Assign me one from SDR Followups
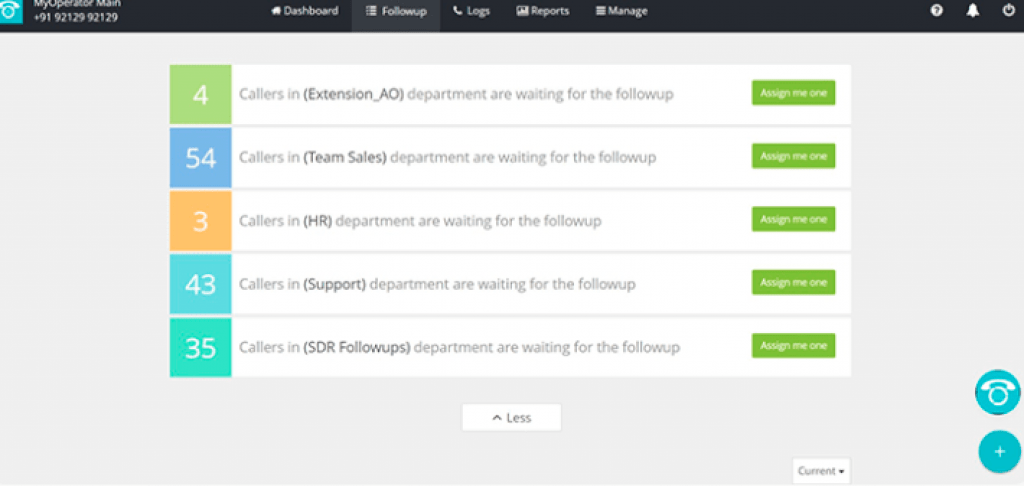 793,346
